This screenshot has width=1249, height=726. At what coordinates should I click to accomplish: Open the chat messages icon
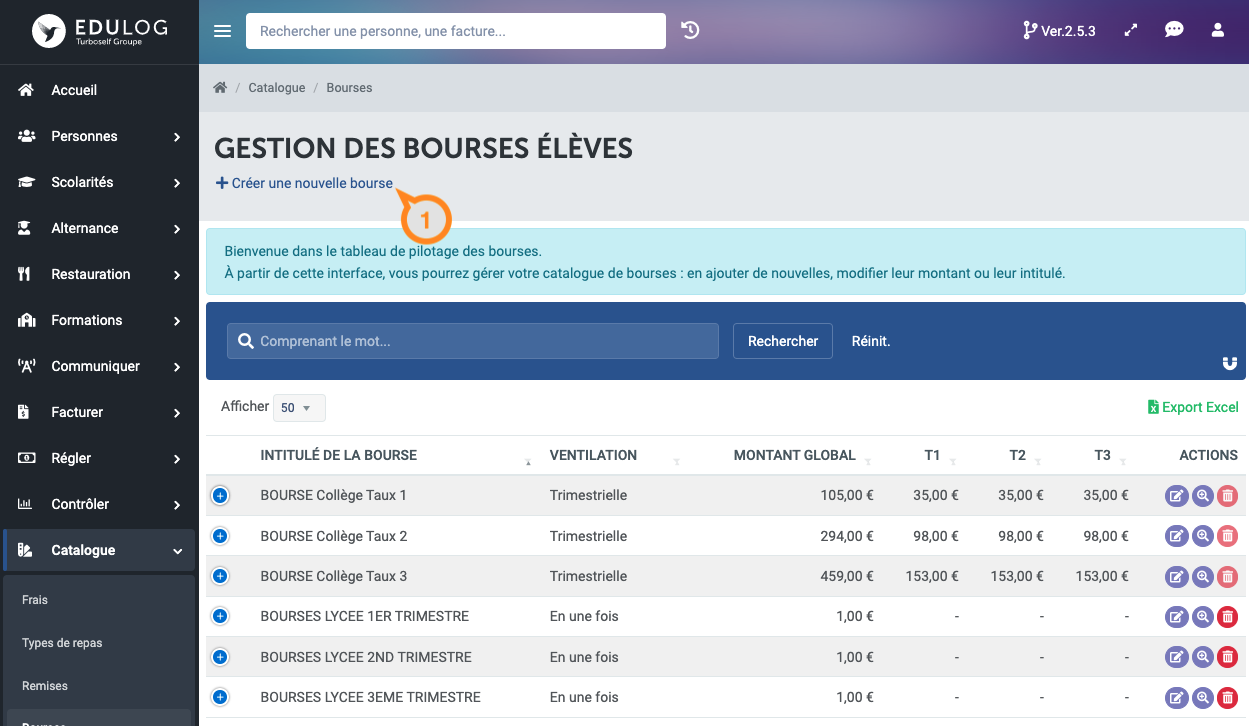pyautogui.click(x=1175, y=31)
